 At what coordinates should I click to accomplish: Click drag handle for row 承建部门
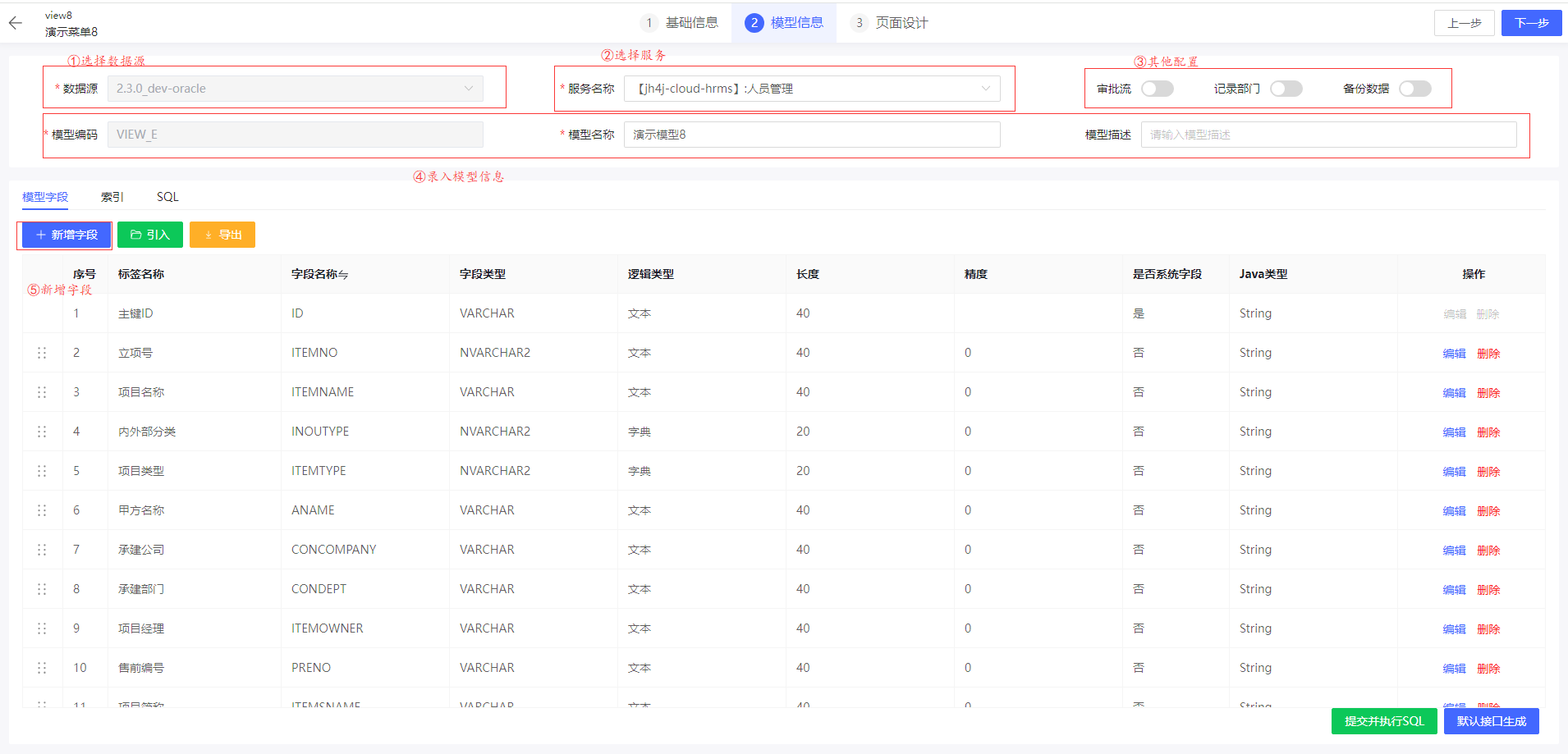click(42, 589)
